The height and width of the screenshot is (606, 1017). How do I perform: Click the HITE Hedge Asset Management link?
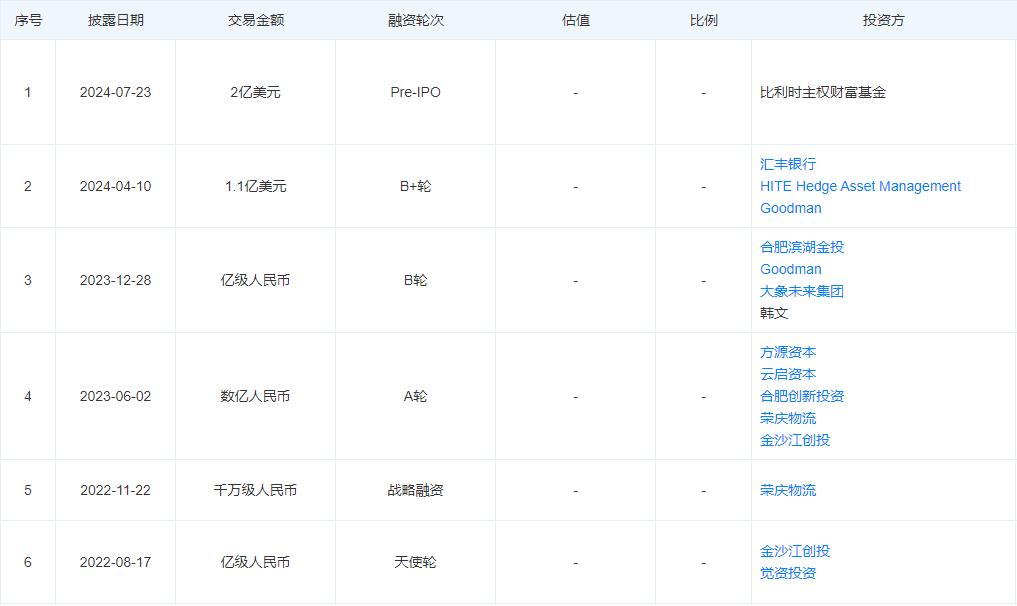click(x=860, y=186)
